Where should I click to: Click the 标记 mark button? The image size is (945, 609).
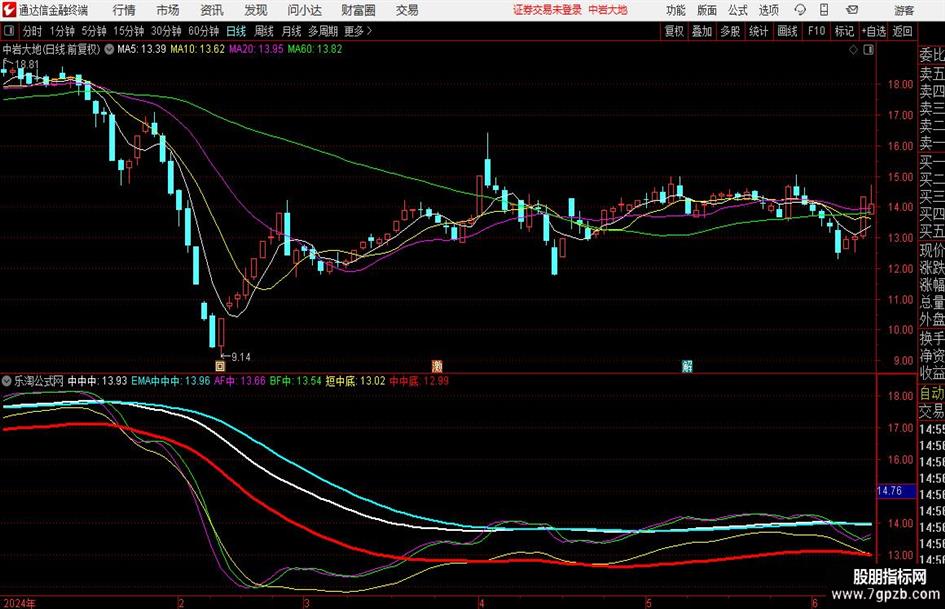[x=844, y=31]
